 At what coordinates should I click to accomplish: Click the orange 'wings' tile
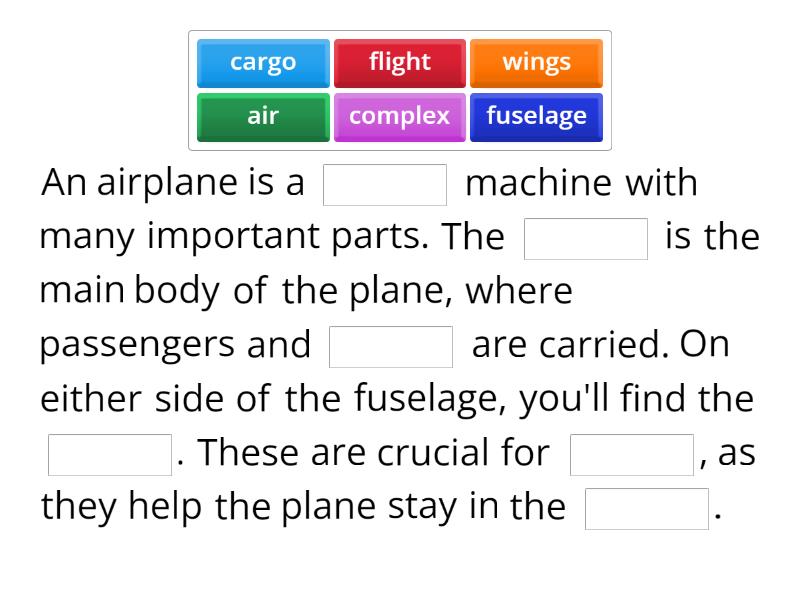click(x=536, y=62)
